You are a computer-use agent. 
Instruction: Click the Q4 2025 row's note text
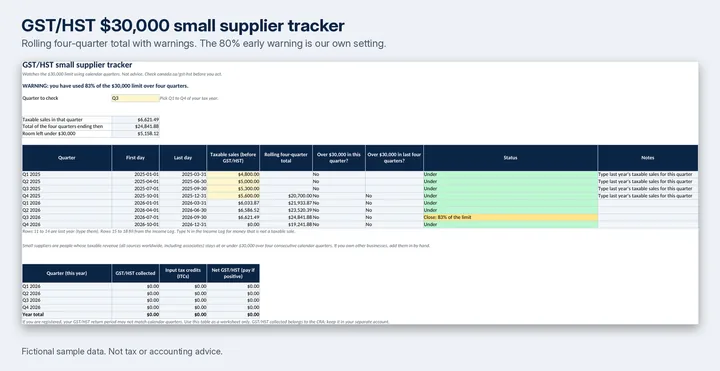(x=645, y=196)
